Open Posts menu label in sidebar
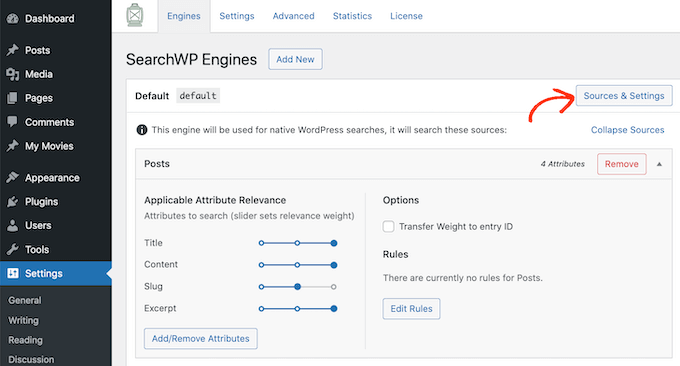The image size is (680, 366). click(x=37, y=50)
